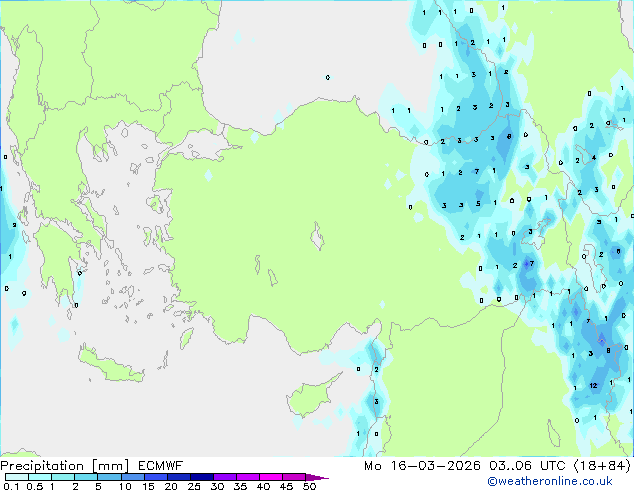Viewport: 634px width, 490px height.
Task: Select the 35–40 mm legend color swatch
Action: click(x=247, y=477)
